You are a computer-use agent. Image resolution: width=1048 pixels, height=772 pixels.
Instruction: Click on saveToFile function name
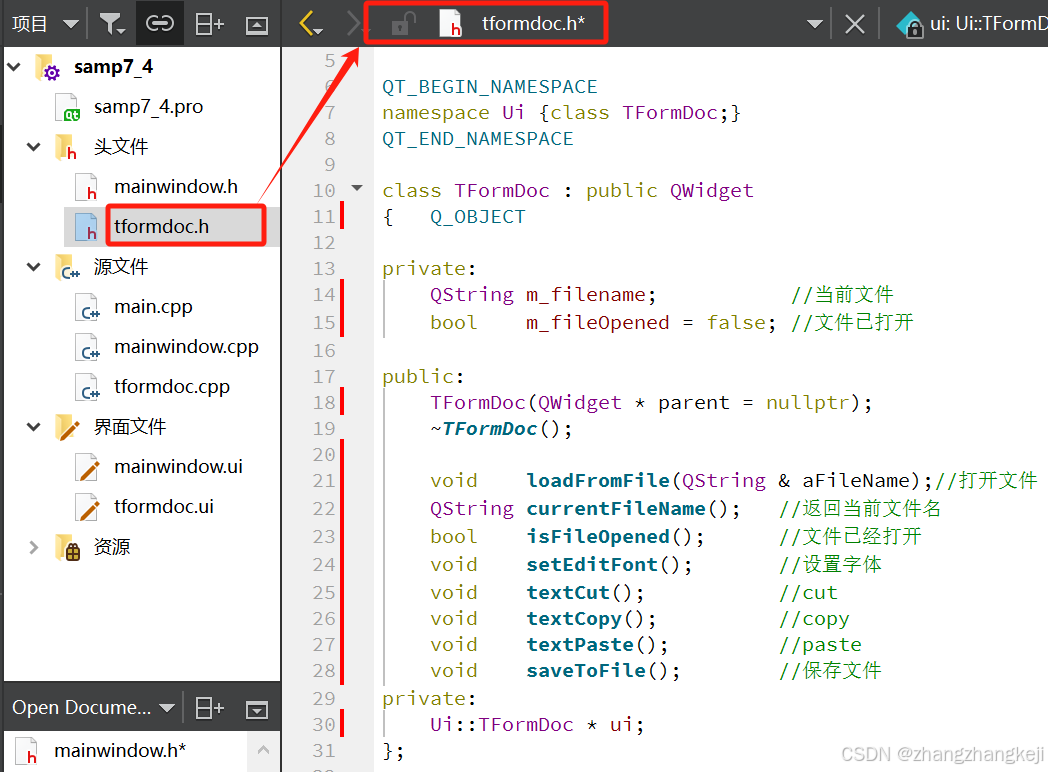coord(585,670)
